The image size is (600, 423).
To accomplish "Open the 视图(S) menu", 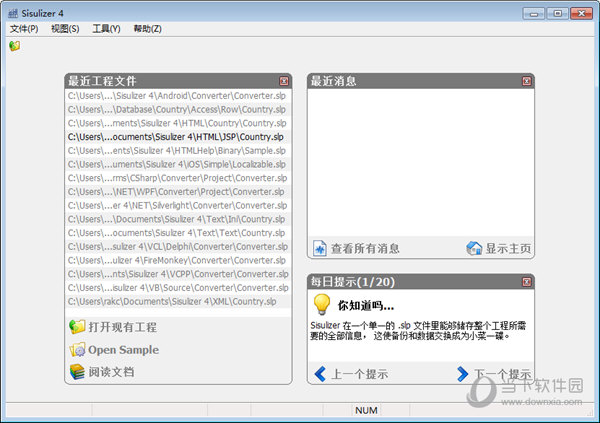I will tap(65, 29).
